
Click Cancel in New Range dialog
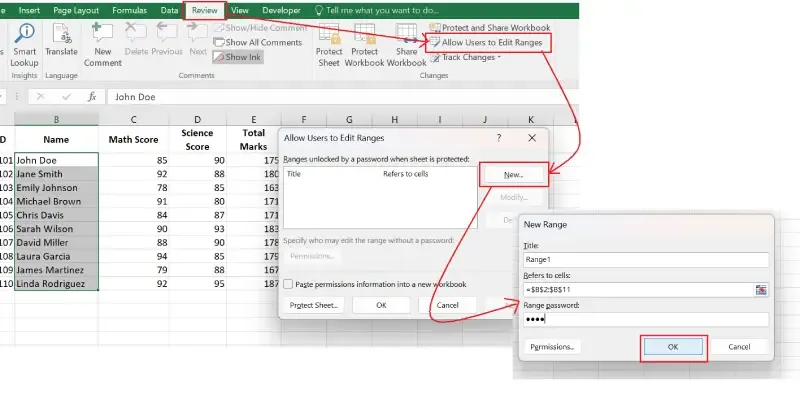[x=739, y=347]
